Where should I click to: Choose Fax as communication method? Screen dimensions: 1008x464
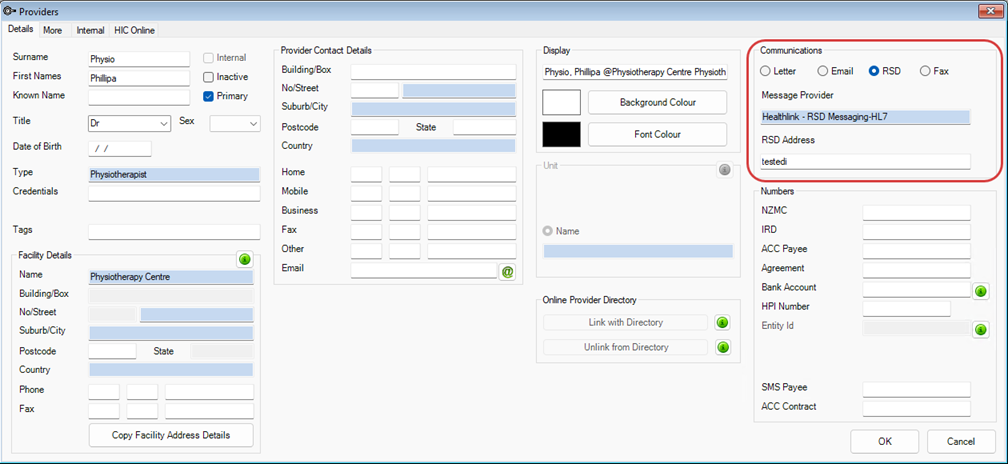coord(925,71)
